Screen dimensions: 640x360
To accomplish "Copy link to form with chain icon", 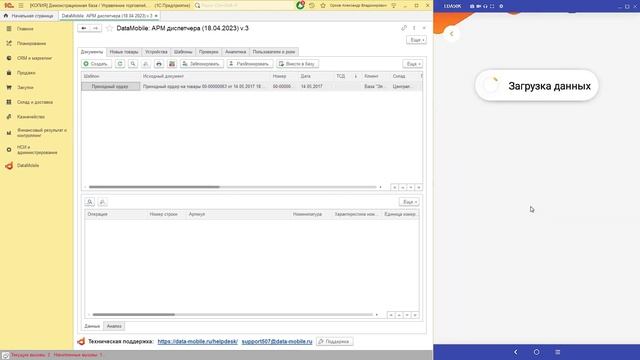I will [404, 28].
